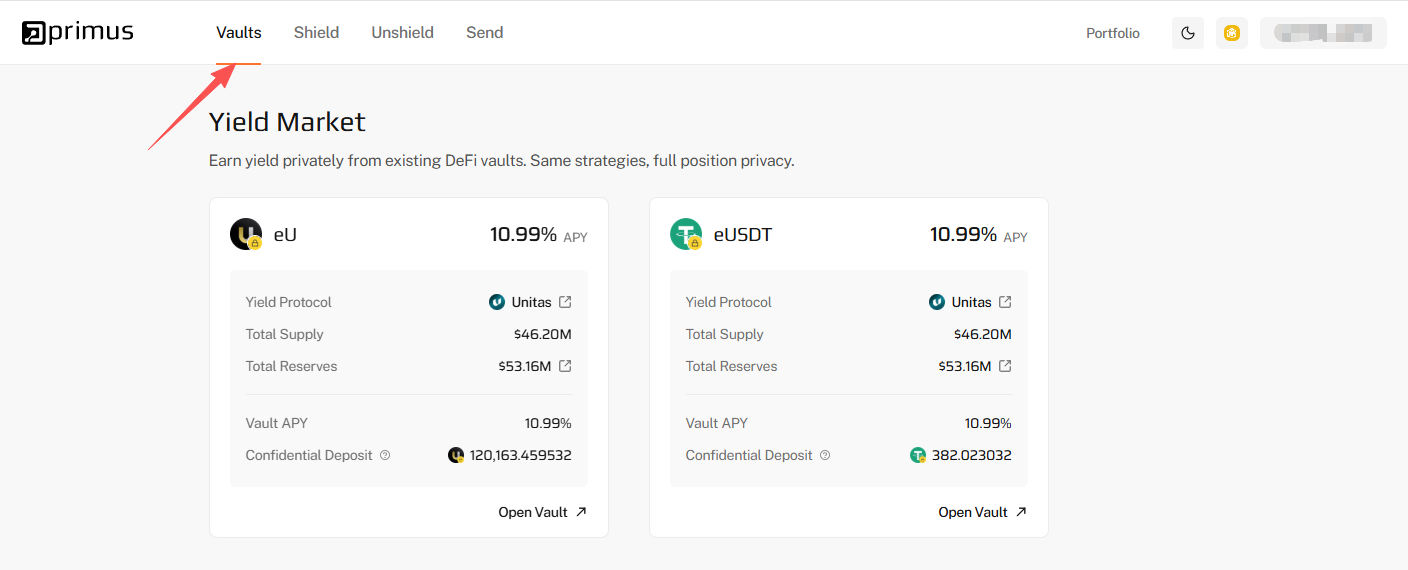Open Unitas external link in eU card
This screenshot has height=570, width=1408.
565,302
